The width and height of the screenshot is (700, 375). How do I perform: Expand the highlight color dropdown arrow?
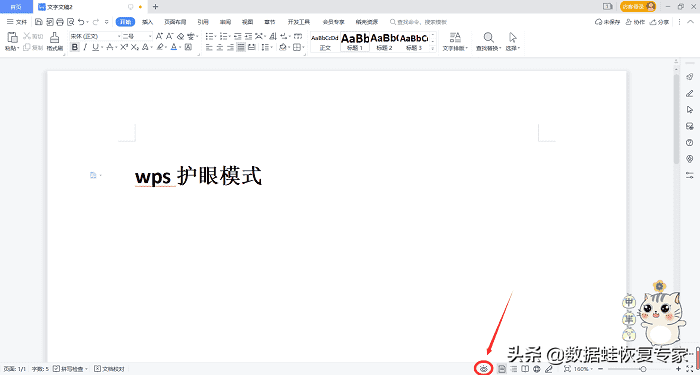coord(166,47)
